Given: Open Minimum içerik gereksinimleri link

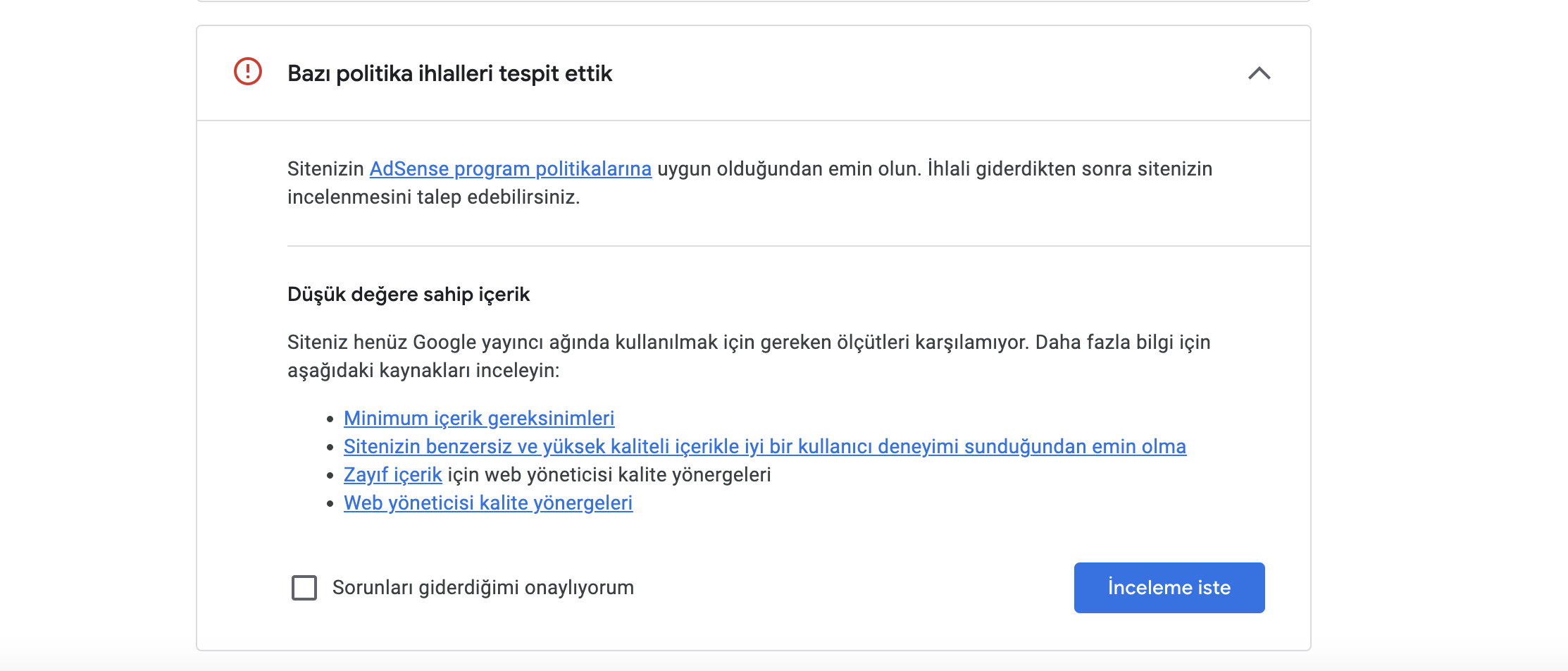Looking at the screenshot, I should click(479, 419).
